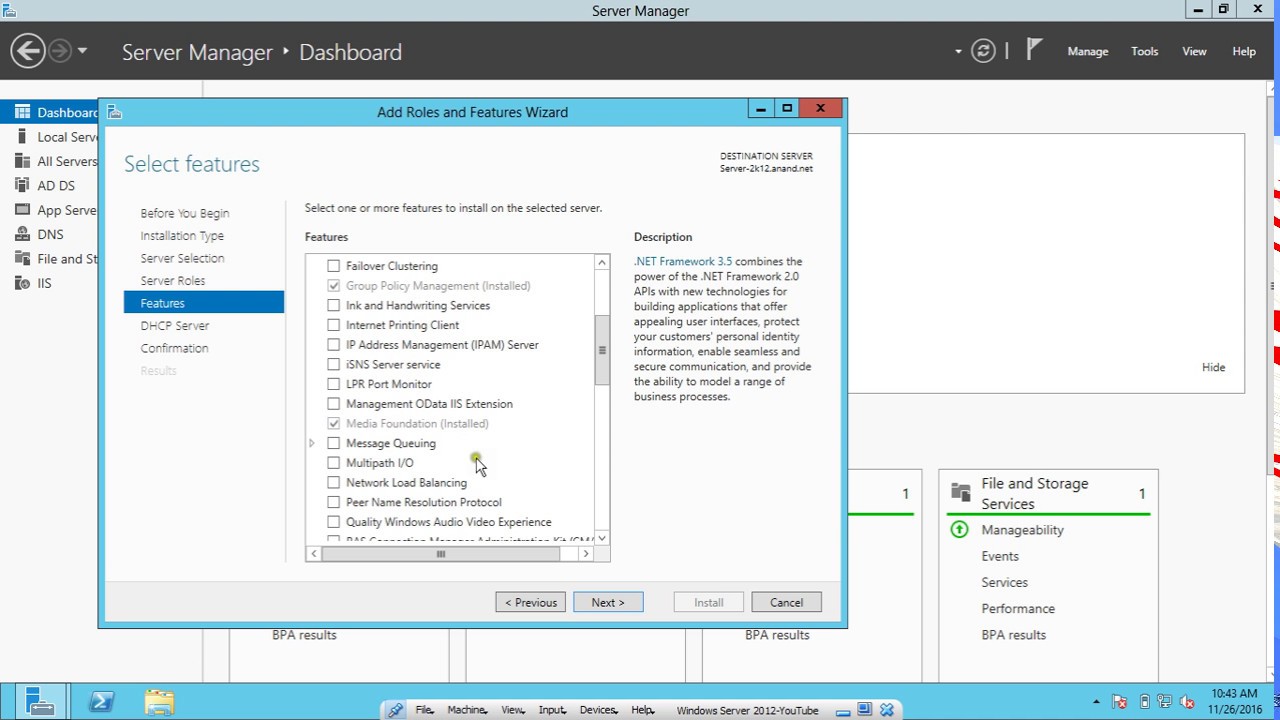
Task: Launch PowerShell from the taskbar
Action: (x=101, y=701)
